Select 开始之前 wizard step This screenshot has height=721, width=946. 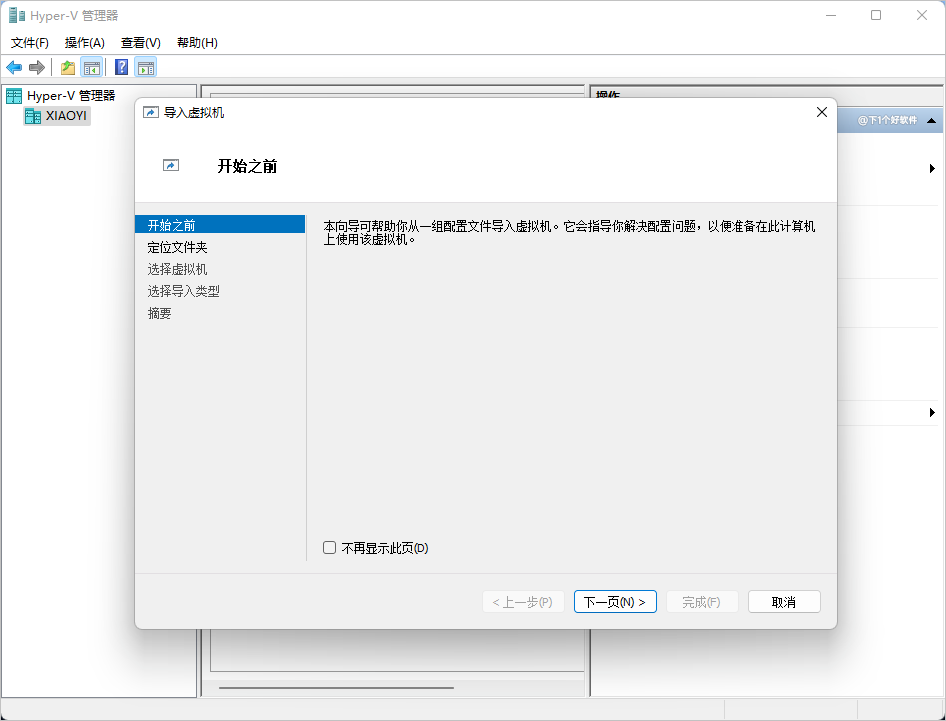(220, 225)
